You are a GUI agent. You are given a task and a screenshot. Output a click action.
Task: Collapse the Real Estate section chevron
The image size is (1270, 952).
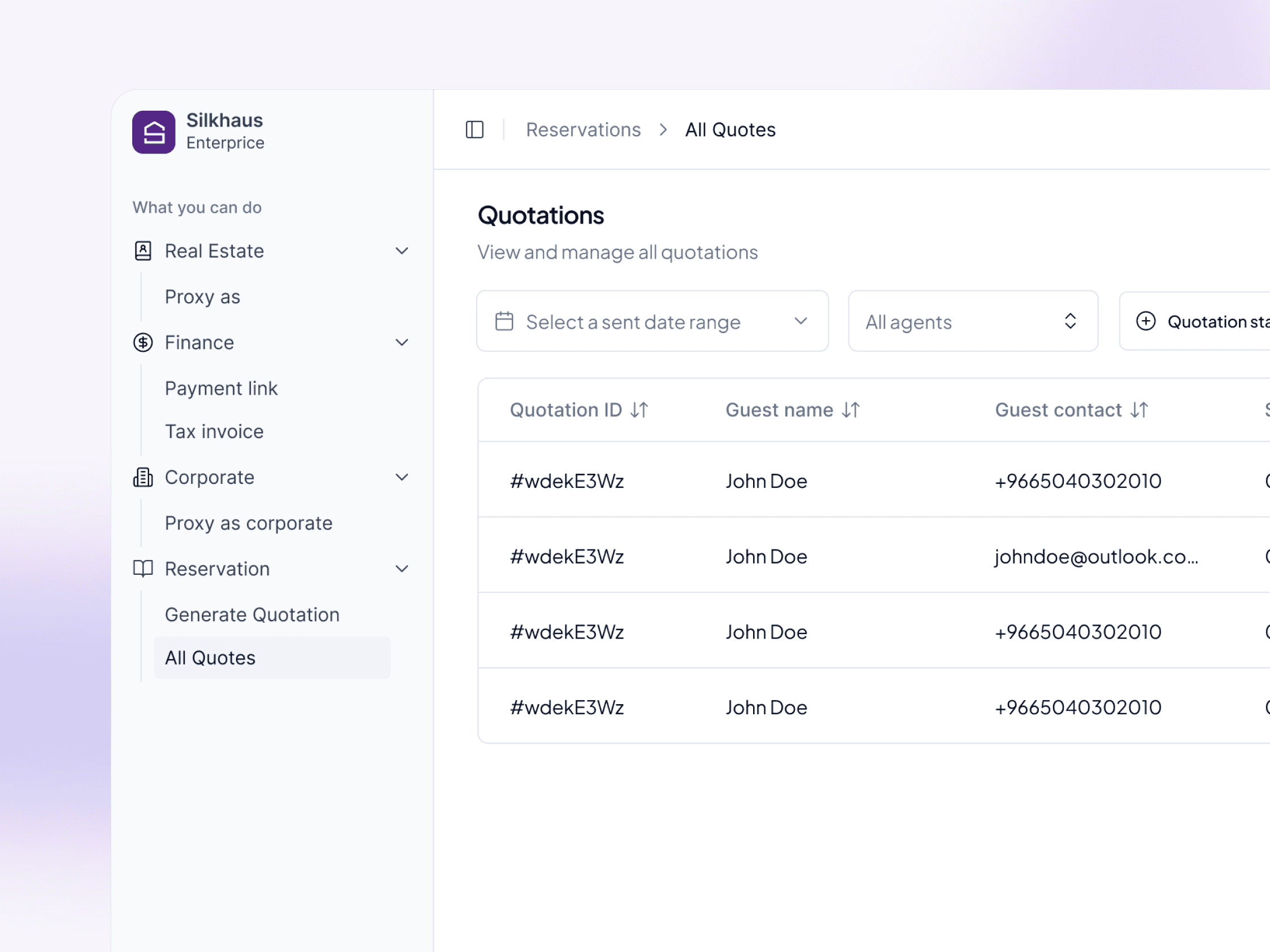(x=402, y=251)
